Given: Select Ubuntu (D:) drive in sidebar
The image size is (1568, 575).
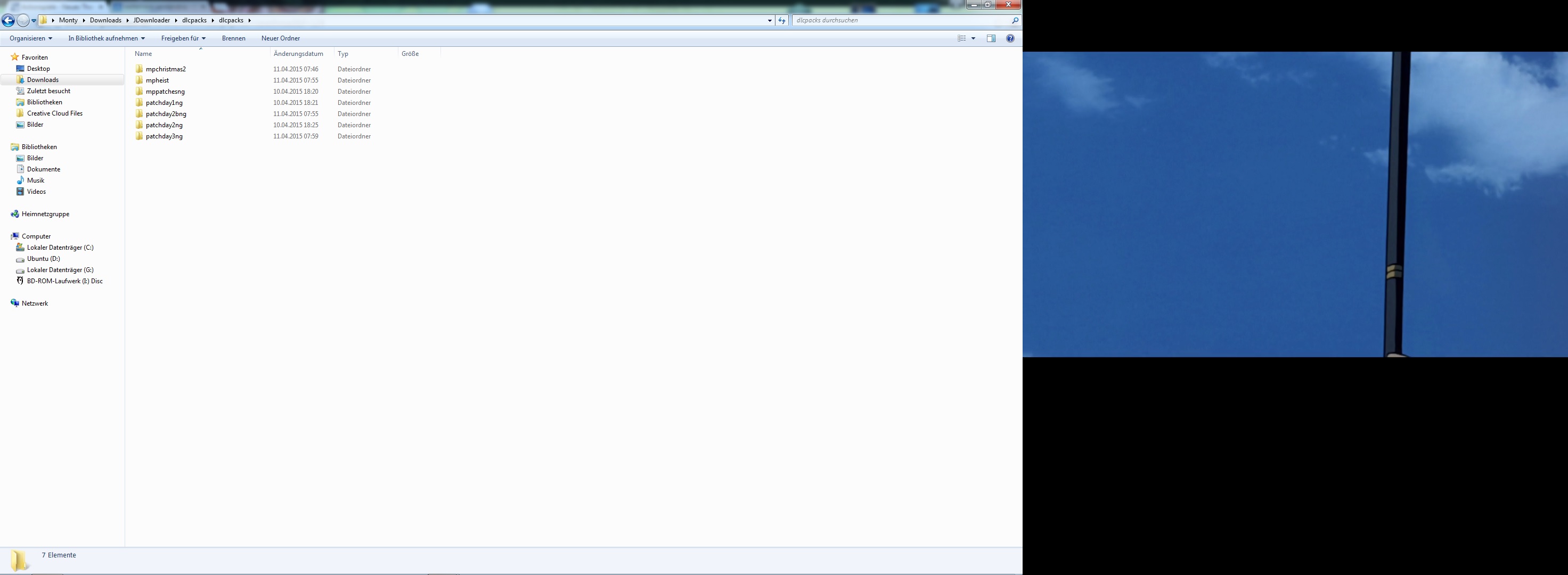Looking at the screenshot, I should 43,259.
